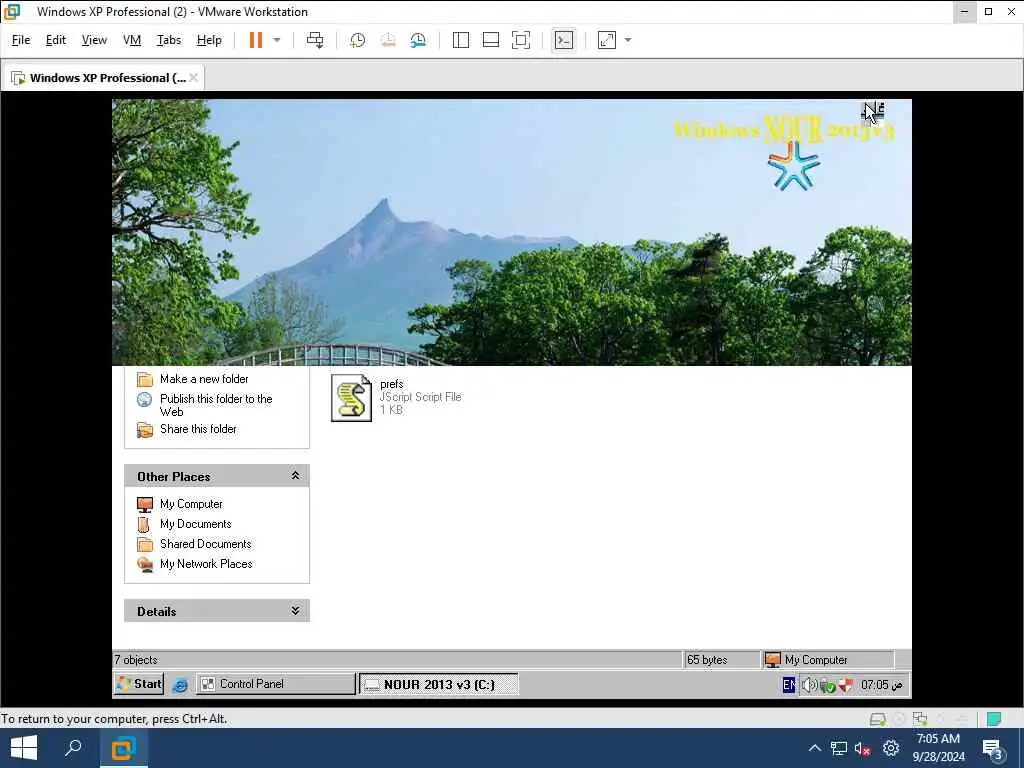This screenshot has width=1024, height=768.
Task: Take a snapshot of this virtual machine
Action: [x=357, y=40]
